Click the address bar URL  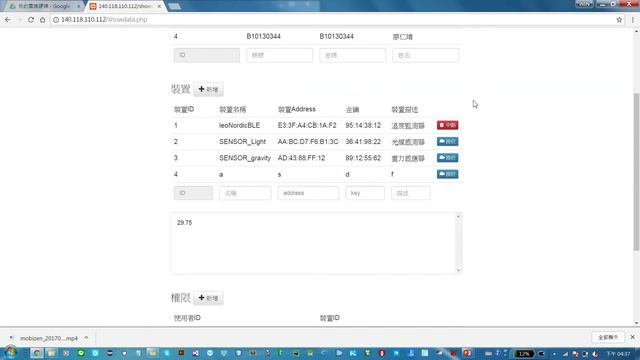click(x=104, y=20)
